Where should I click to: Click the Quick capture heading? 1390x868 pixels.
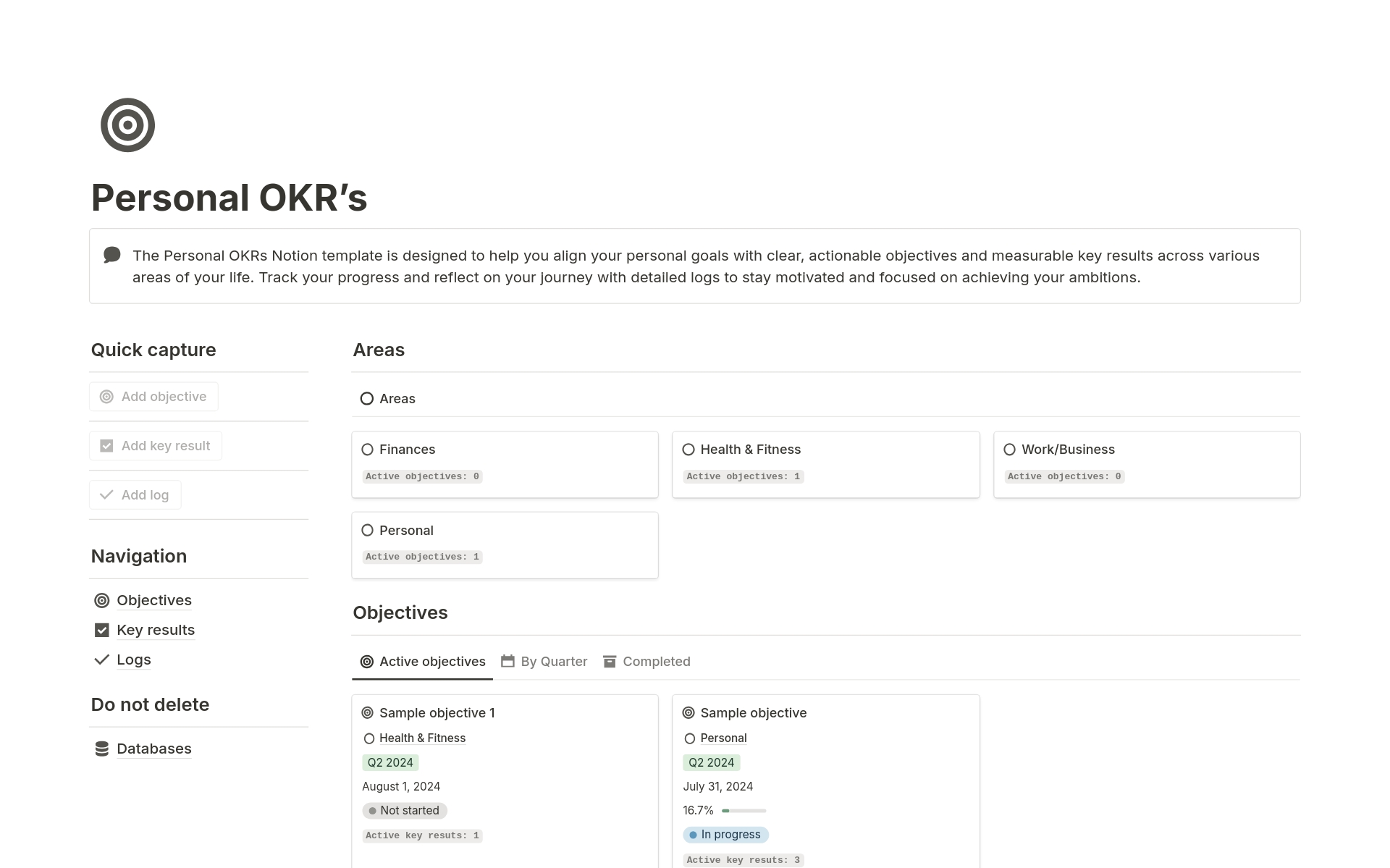coord(153,350)
